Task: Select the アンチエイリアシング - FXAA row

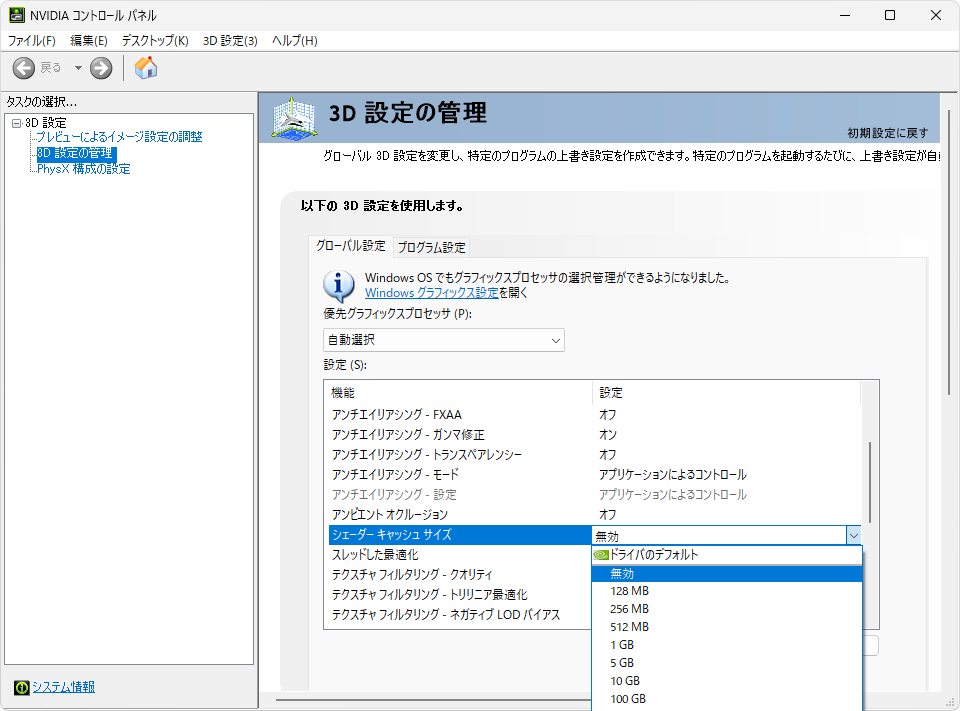Action: (594, 415)
